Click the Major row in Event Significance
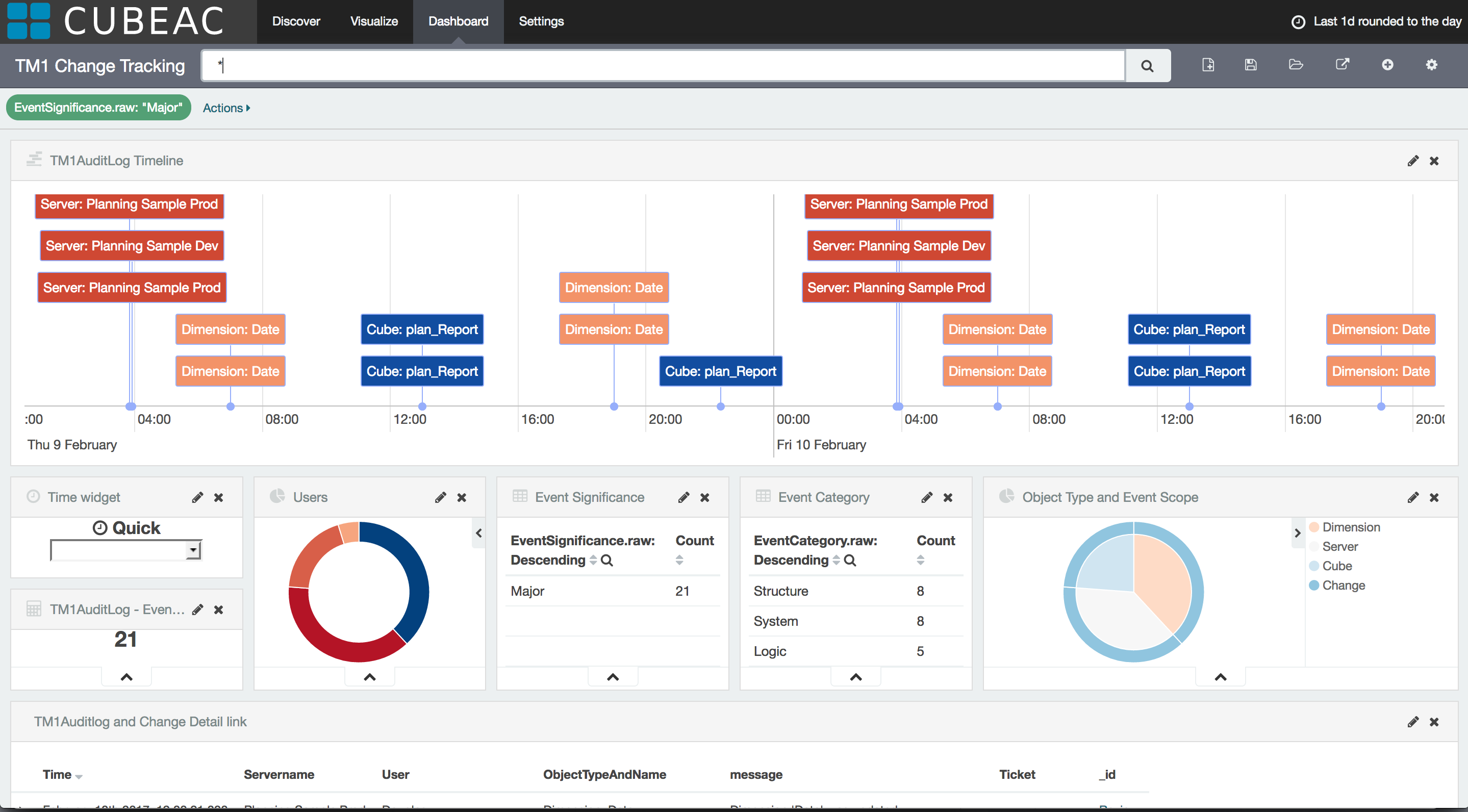This screenshot has width=1468, height=812. pos(612,591)
